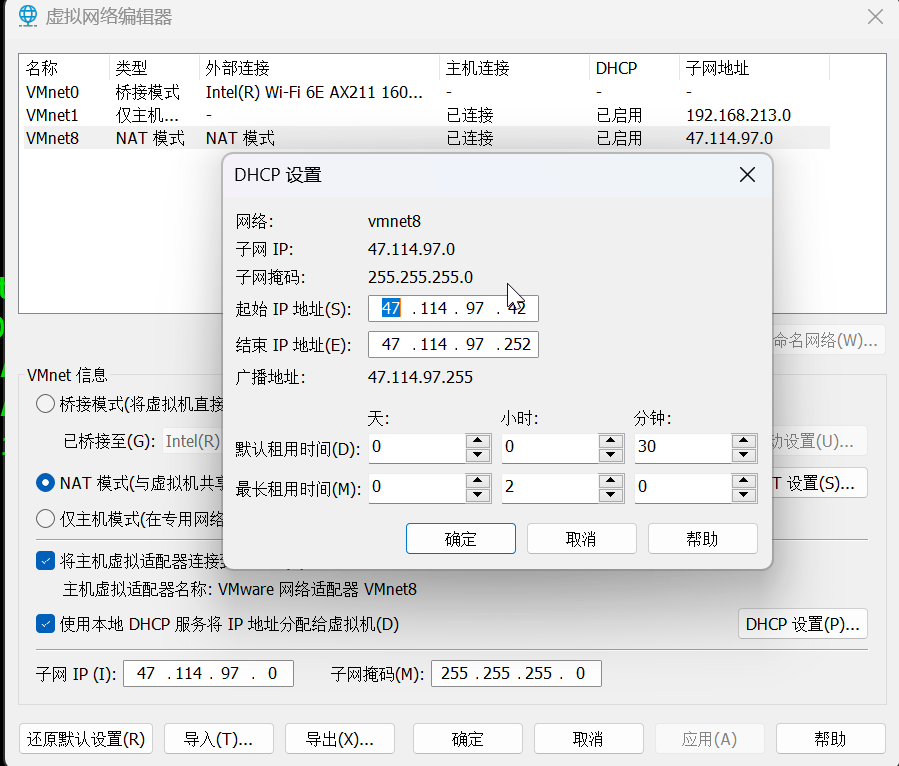The image size is (899, 766).
Task: Click the 子网地址 column header
Action: [755, 68]
